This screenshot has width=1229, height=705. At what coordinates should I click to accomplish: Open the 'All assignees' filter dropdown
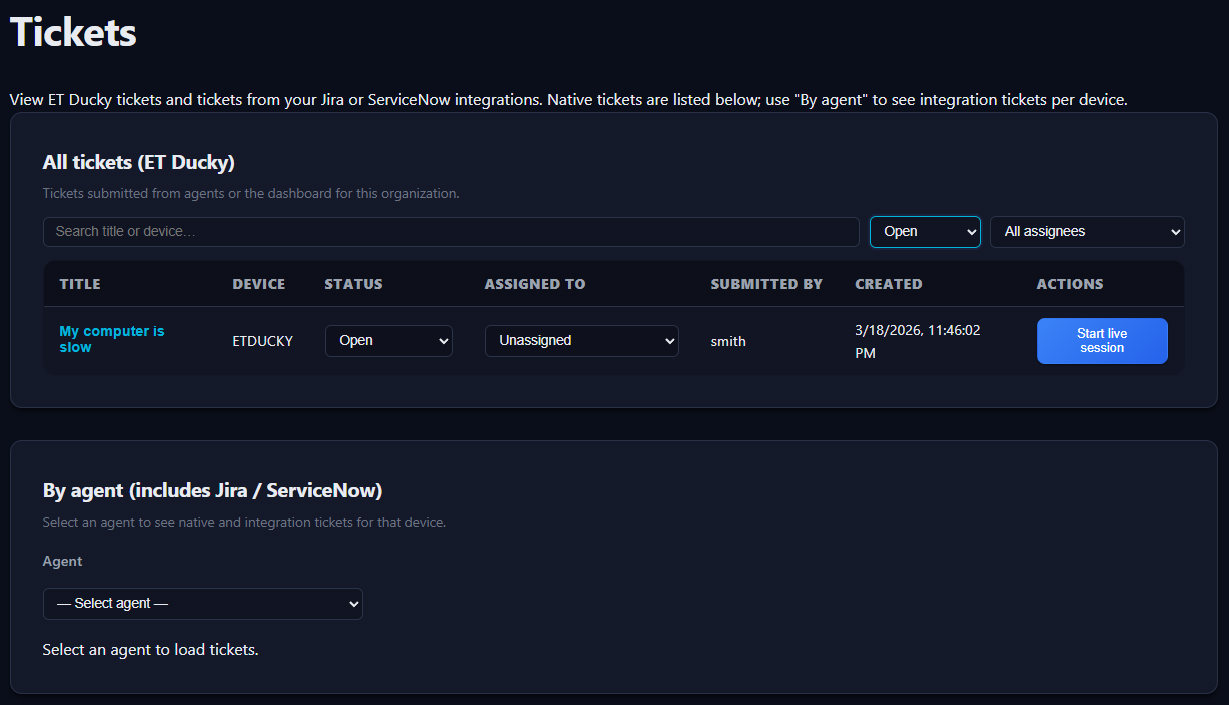point(1086,231)
